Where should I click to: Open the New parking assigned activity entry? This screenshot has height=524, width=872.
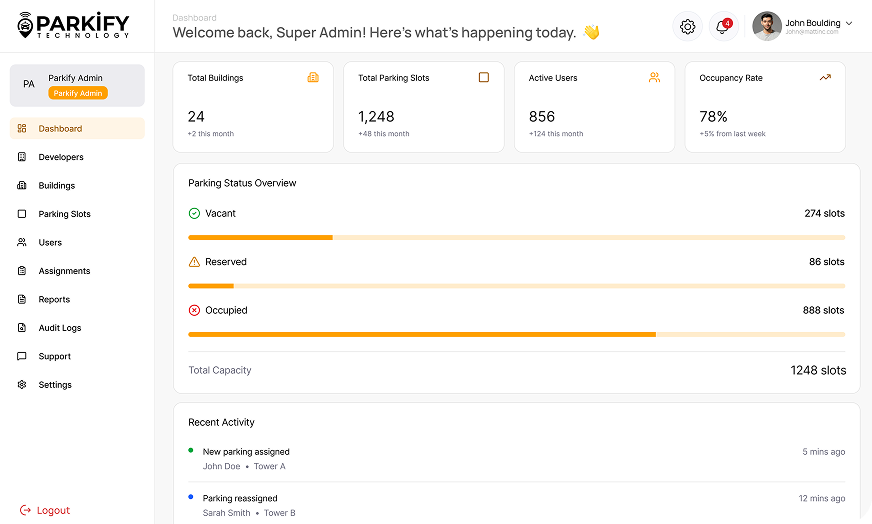(x=246, y=452)
